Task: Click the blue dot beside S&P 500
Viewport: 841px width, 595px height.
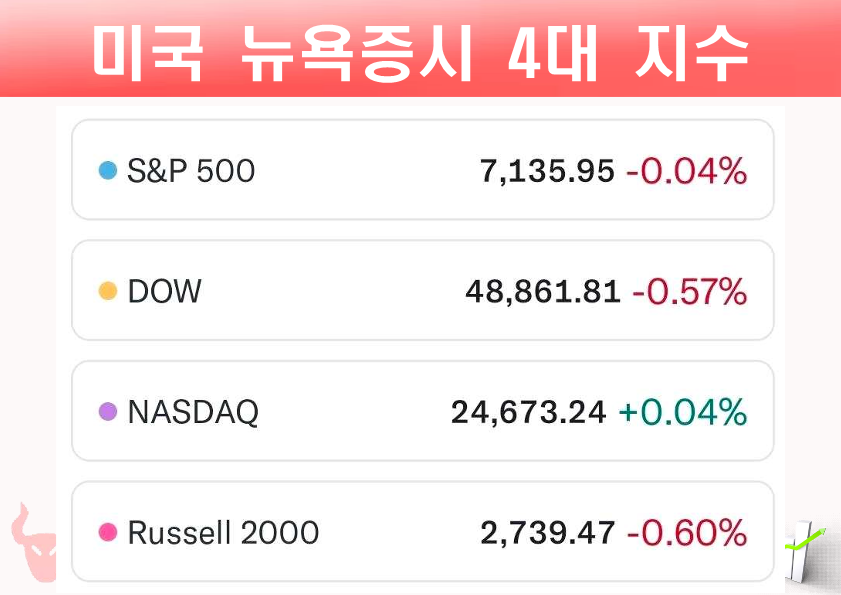Action: click(x=108, y=171)
